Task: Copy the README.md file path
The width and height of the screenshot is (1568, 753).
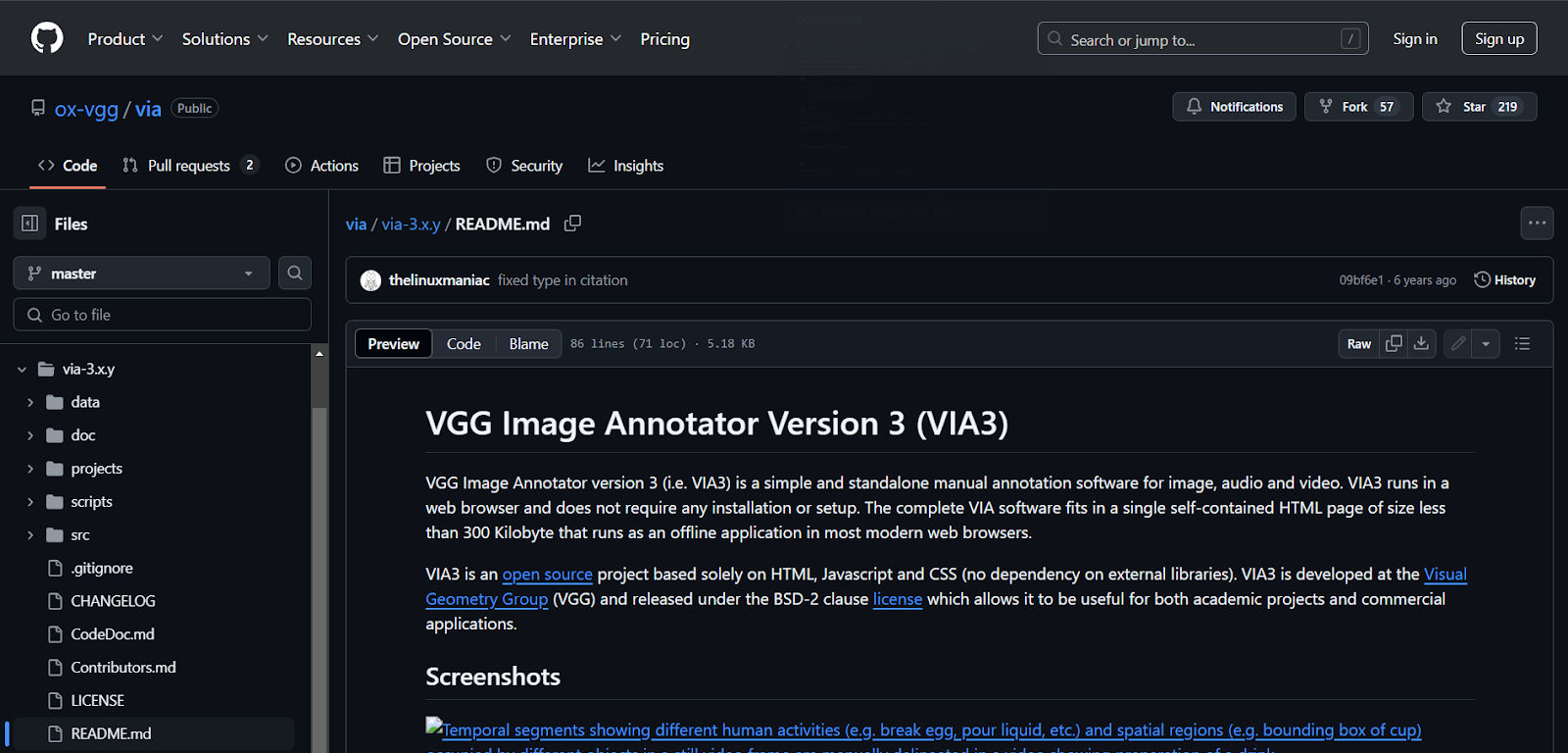Action: coord(573,224)
